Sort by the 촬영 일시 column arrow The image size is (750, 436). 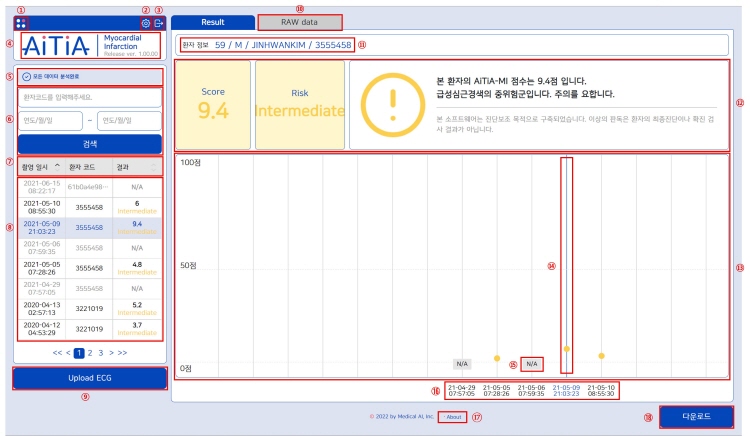57,166
